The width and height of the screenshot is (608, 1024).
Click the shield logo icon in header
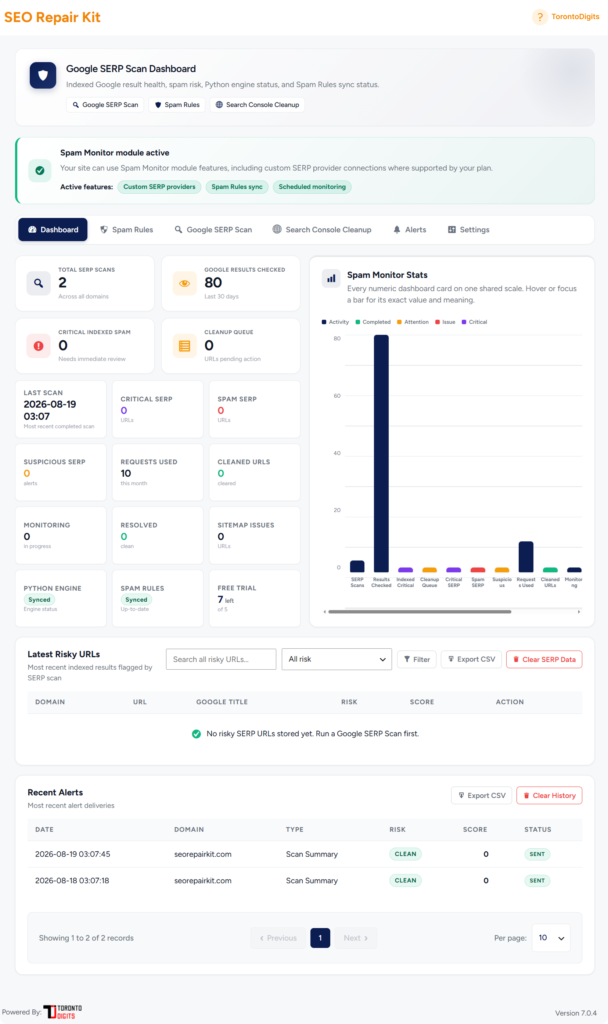coord(43,75)
